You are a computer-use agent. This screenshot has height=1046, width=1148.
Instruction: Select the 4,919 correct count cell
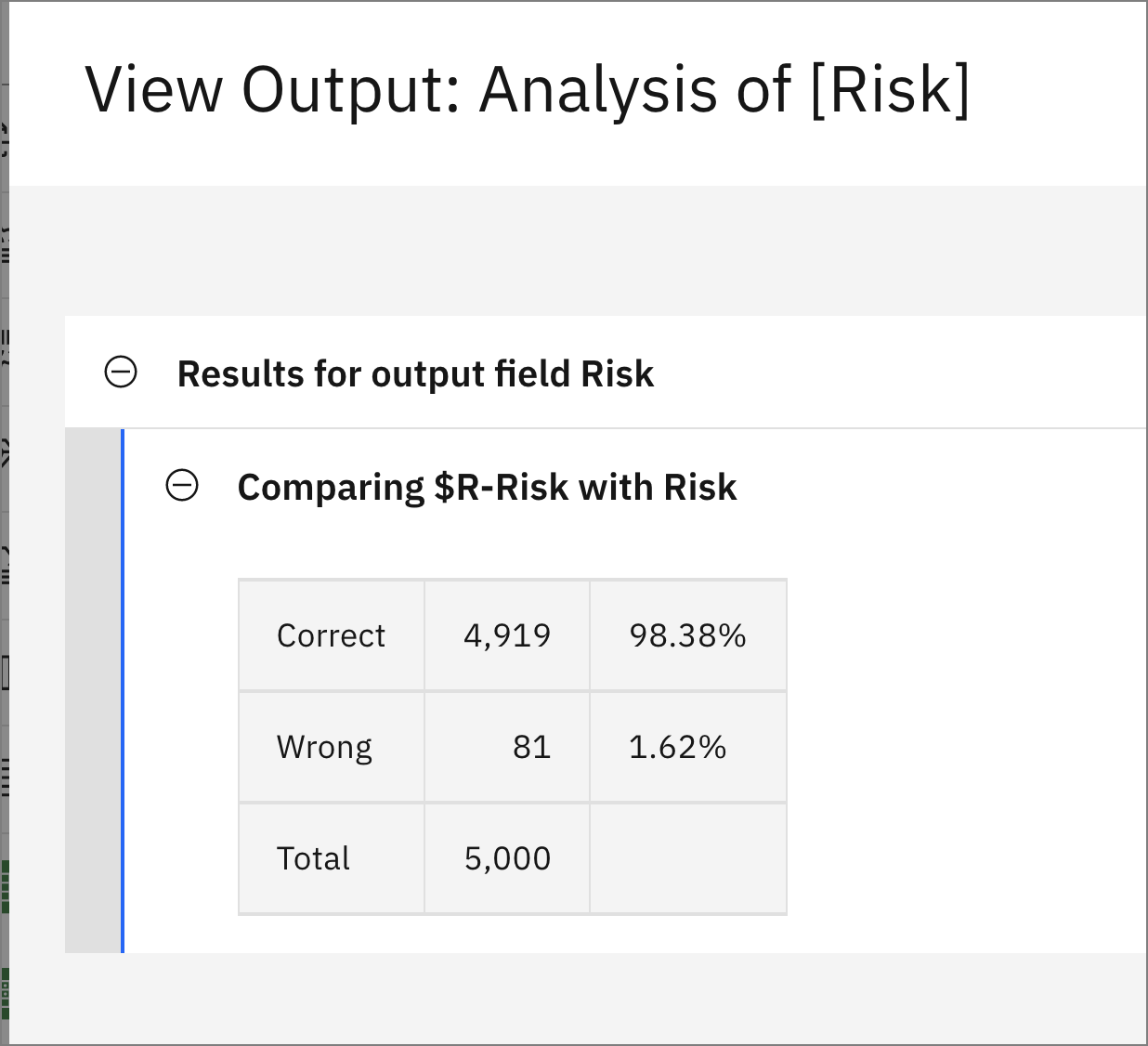[x=507, y=635]
